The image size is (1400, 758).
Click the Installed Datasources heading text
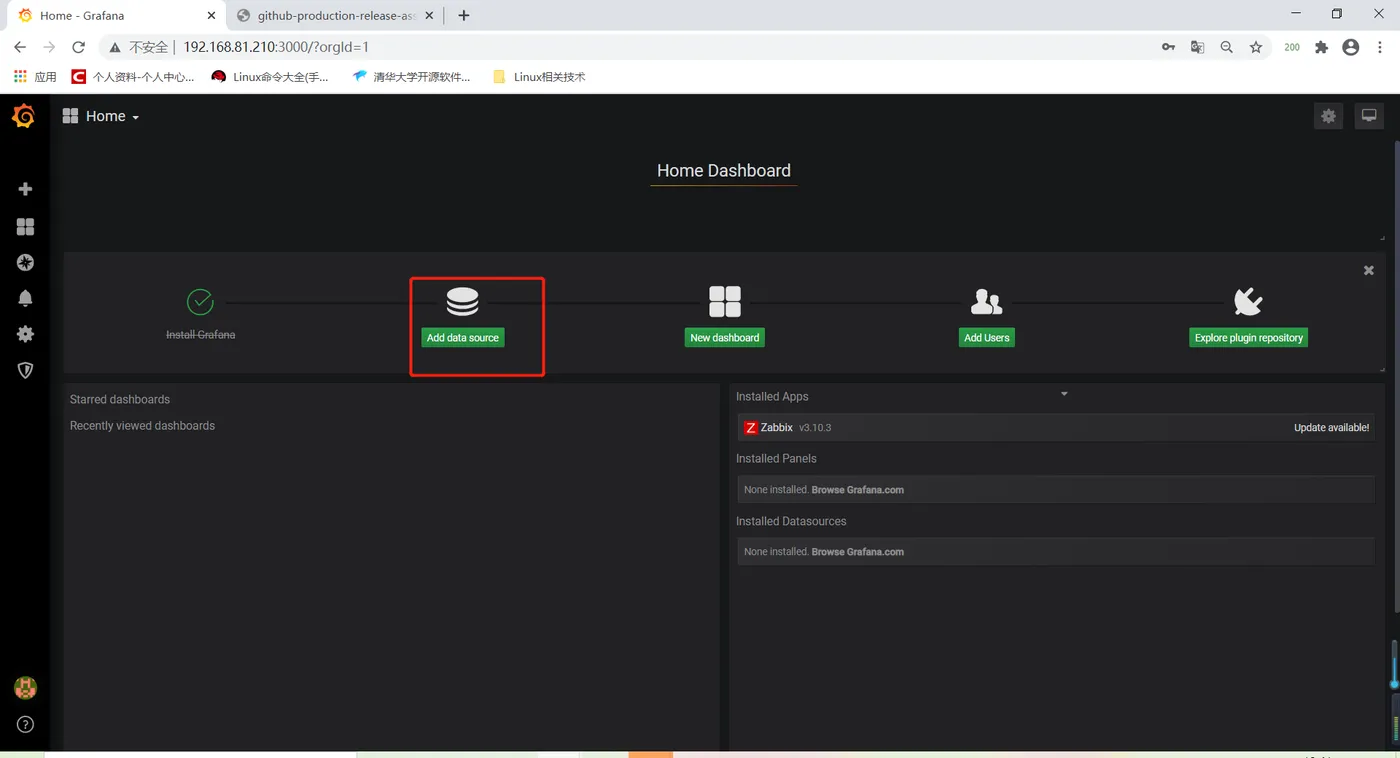pos(791,522)
